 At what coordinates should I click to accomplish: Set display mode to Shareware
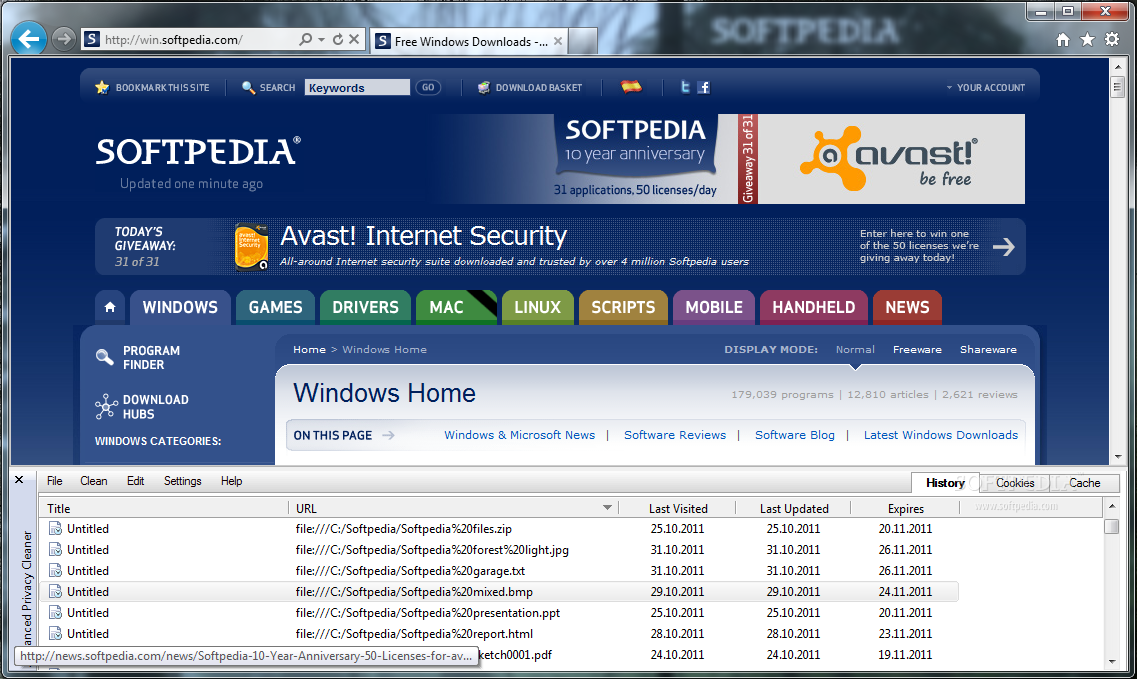point(988,349)
